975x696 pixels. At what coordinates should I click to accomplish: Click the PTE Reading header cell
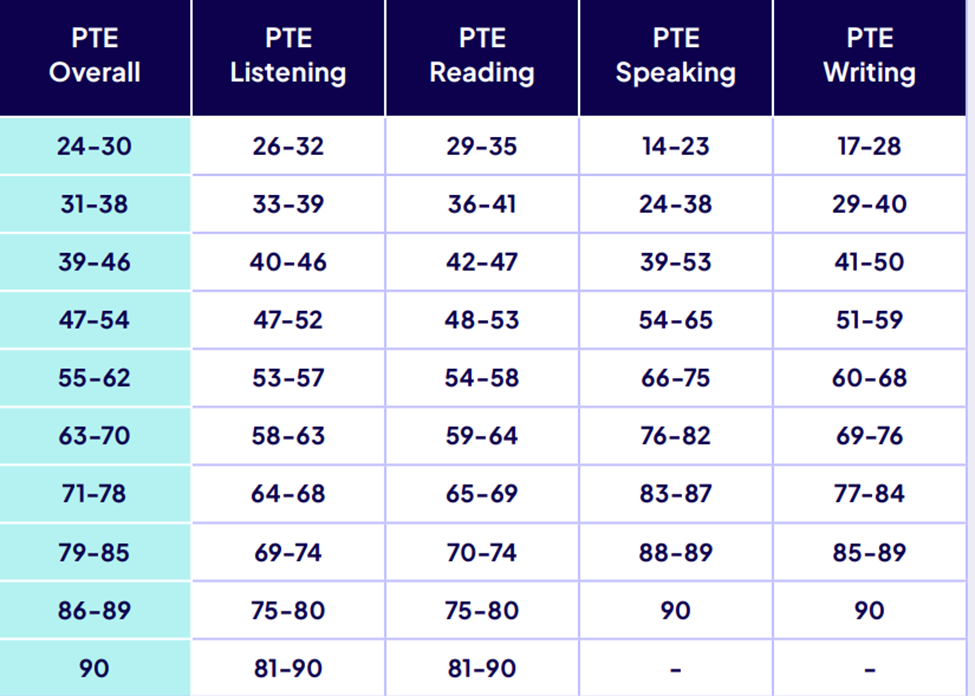tap(482, 56)
